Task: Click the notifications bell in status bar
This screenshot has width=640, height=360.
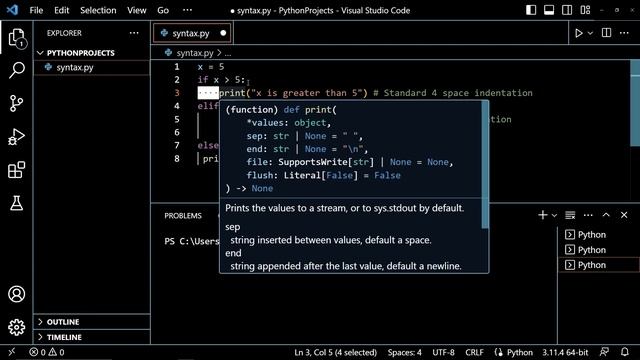Action: coord(624,352)
